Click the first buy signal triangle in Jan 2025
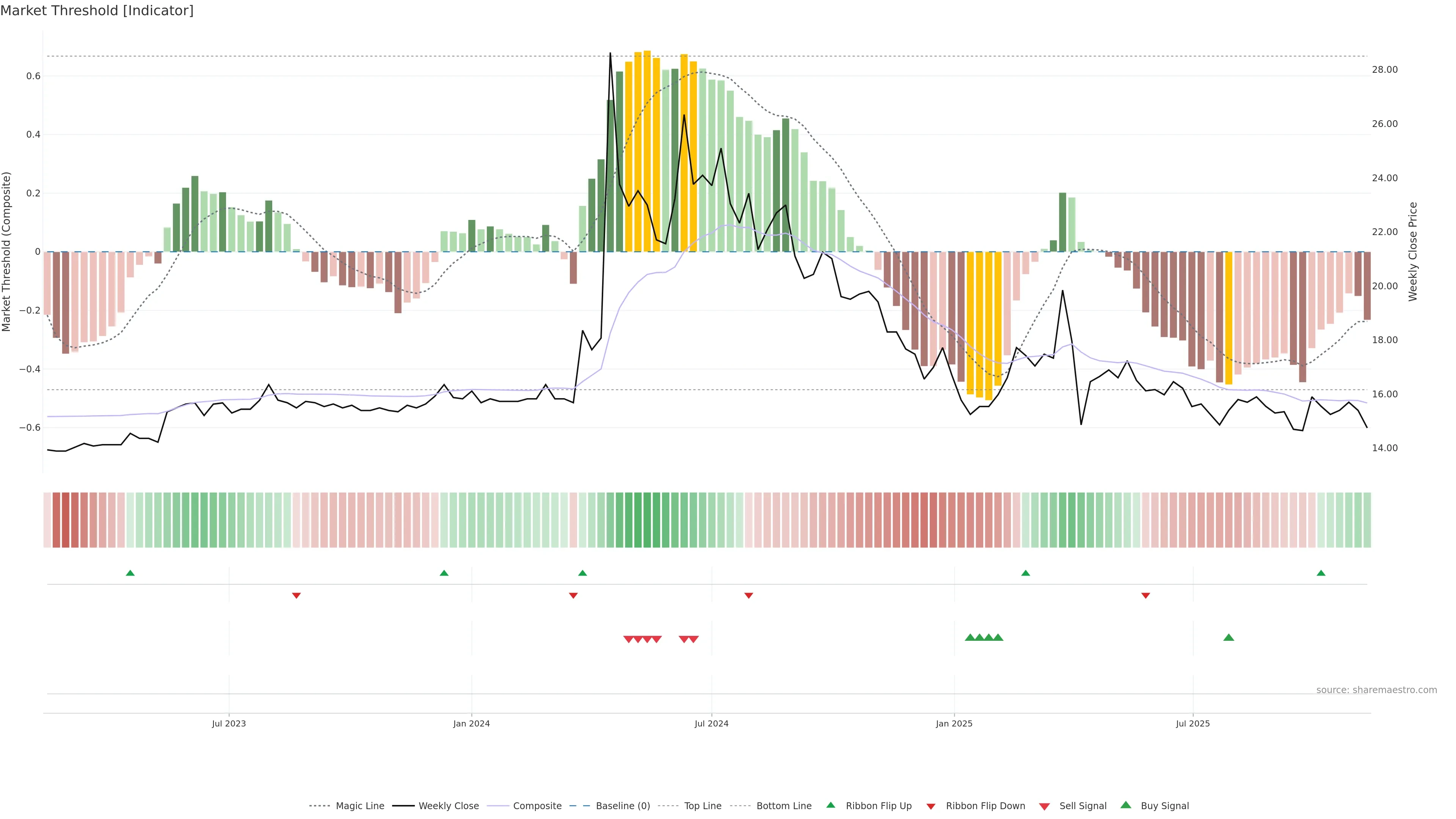This screenshot has width=1456, height=819. (970, 637)
